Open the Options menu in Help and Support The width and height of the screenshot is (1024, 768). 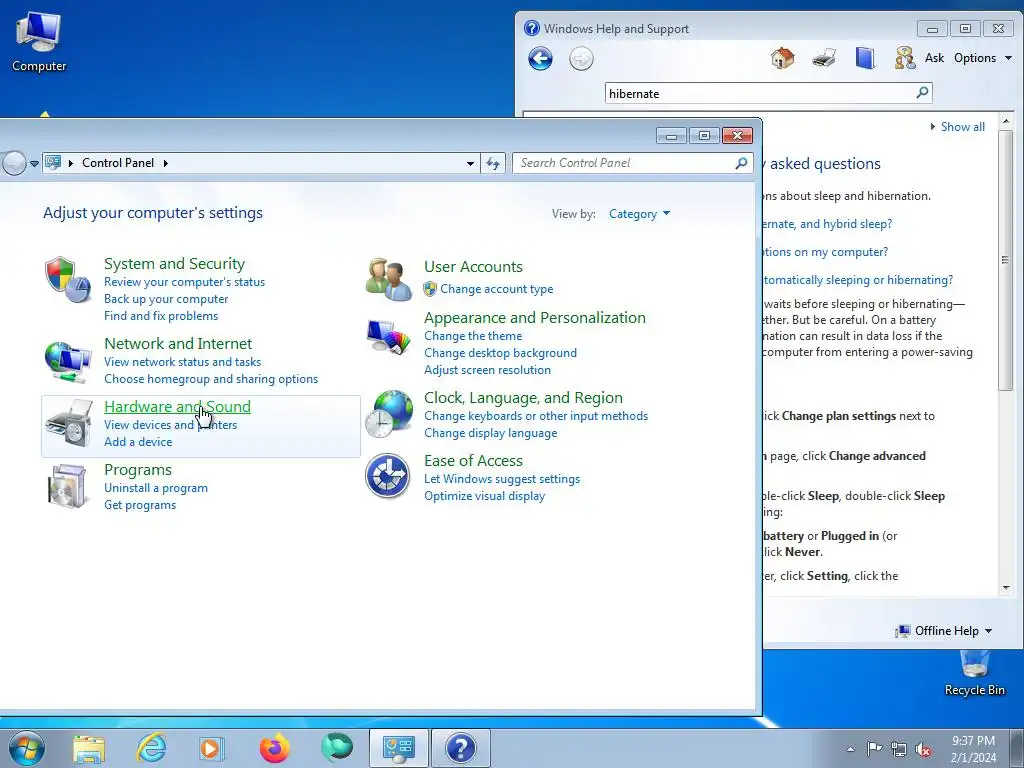point(983,58)
